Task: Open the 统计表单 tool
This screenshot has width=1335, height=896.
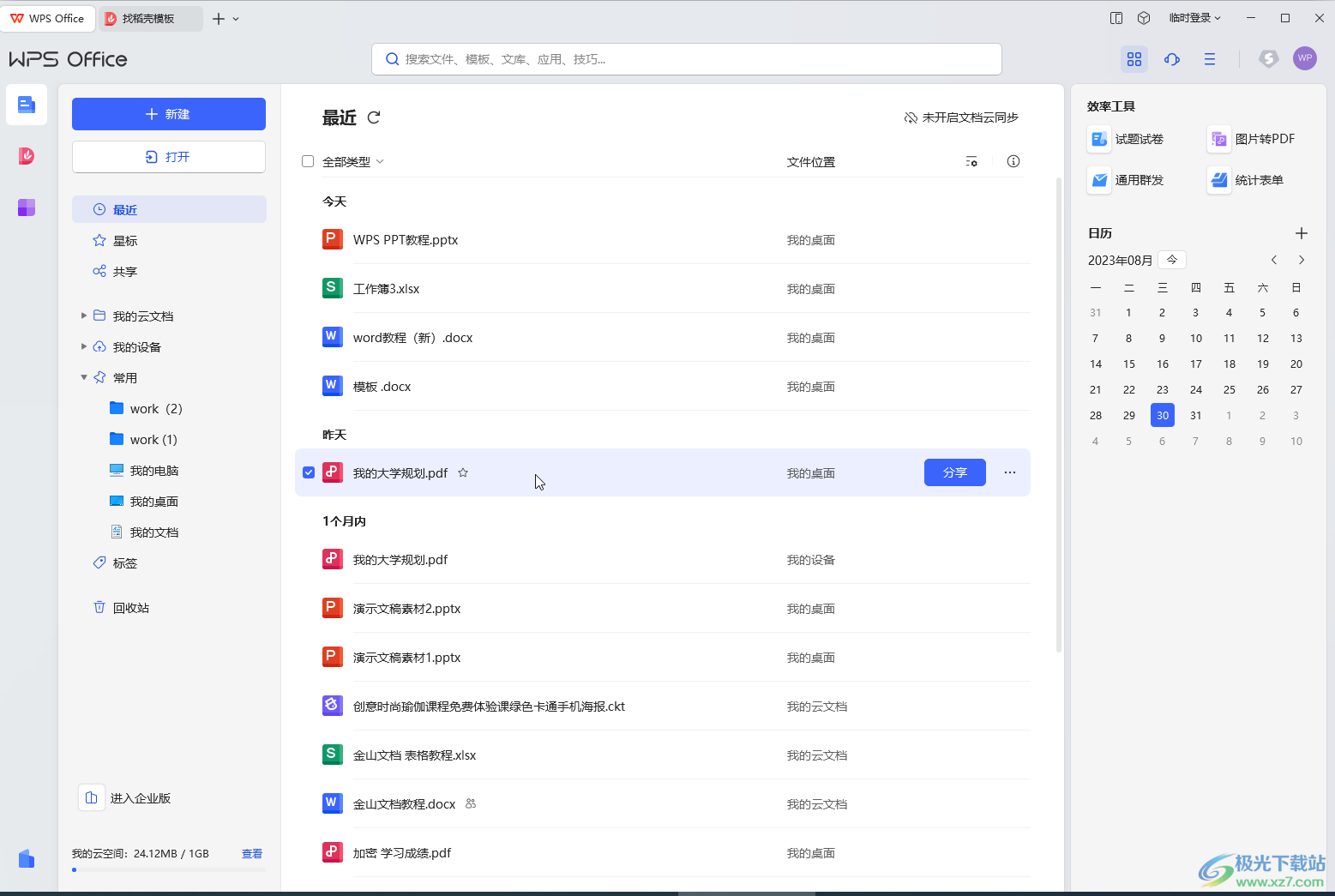Action: (1246, 180)
